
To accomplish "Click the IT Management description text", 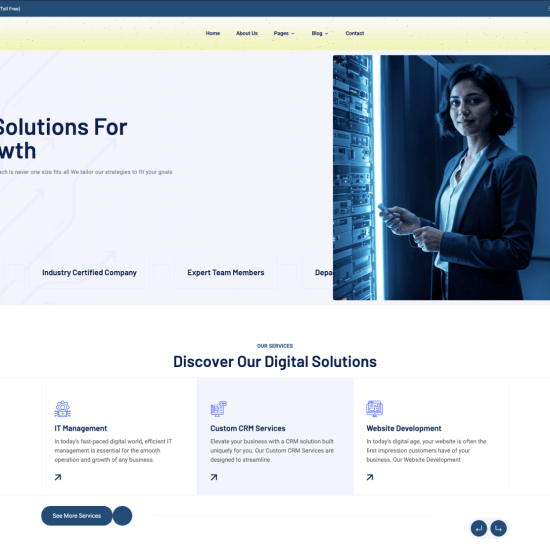I will point(113,450).
